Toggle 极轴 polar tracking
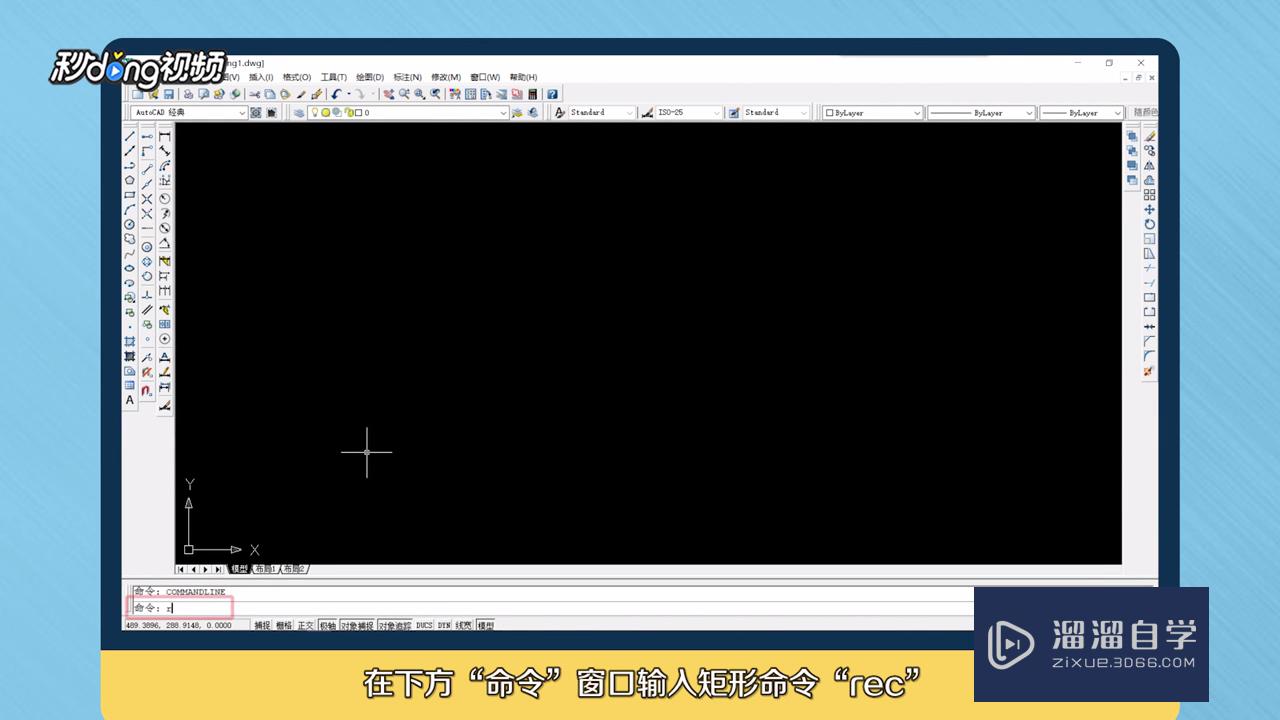The image size is (1280, 720). click(328, 625)
